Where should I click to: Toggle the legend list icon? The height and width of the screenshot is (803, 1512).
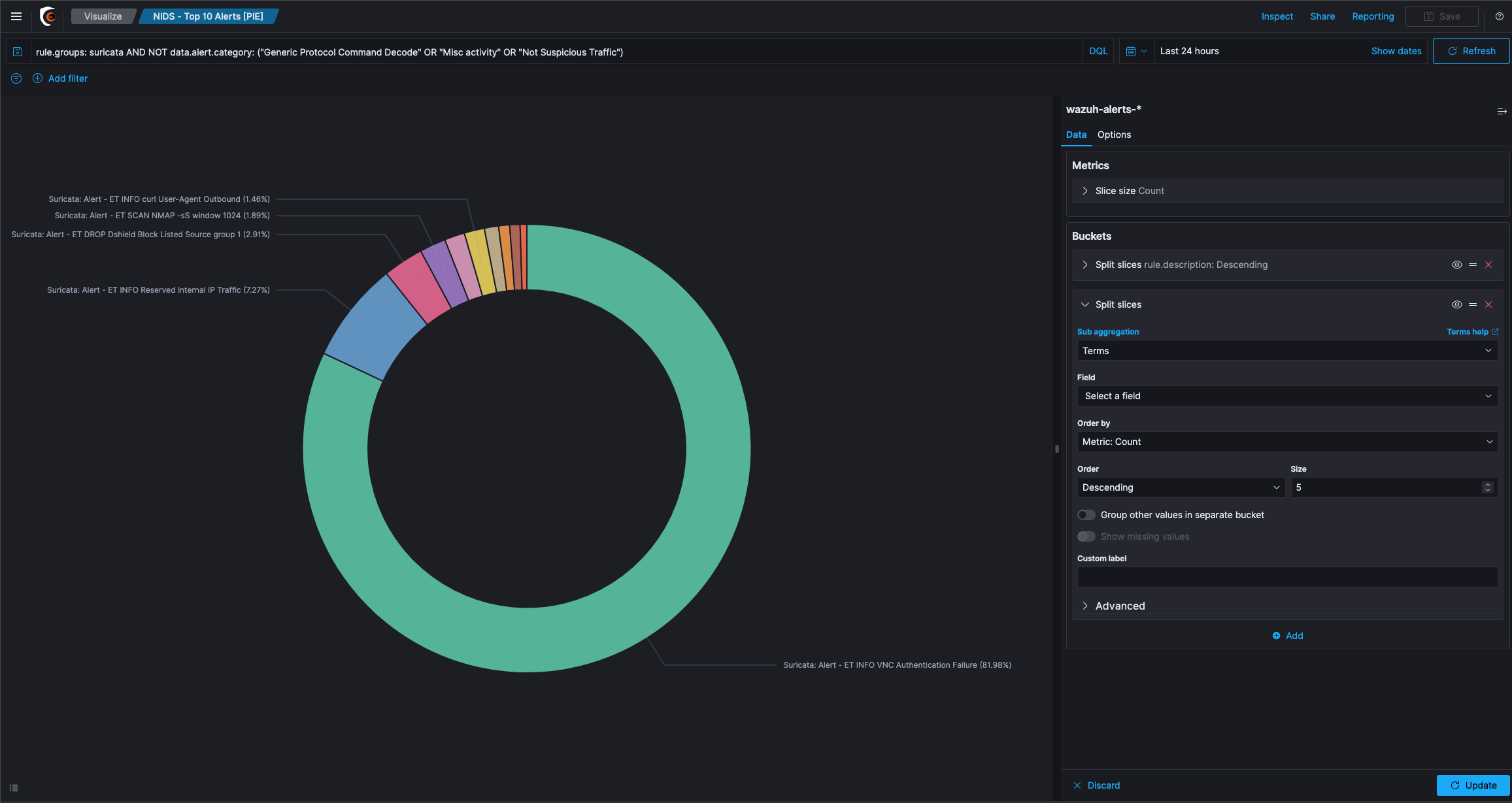14,788
